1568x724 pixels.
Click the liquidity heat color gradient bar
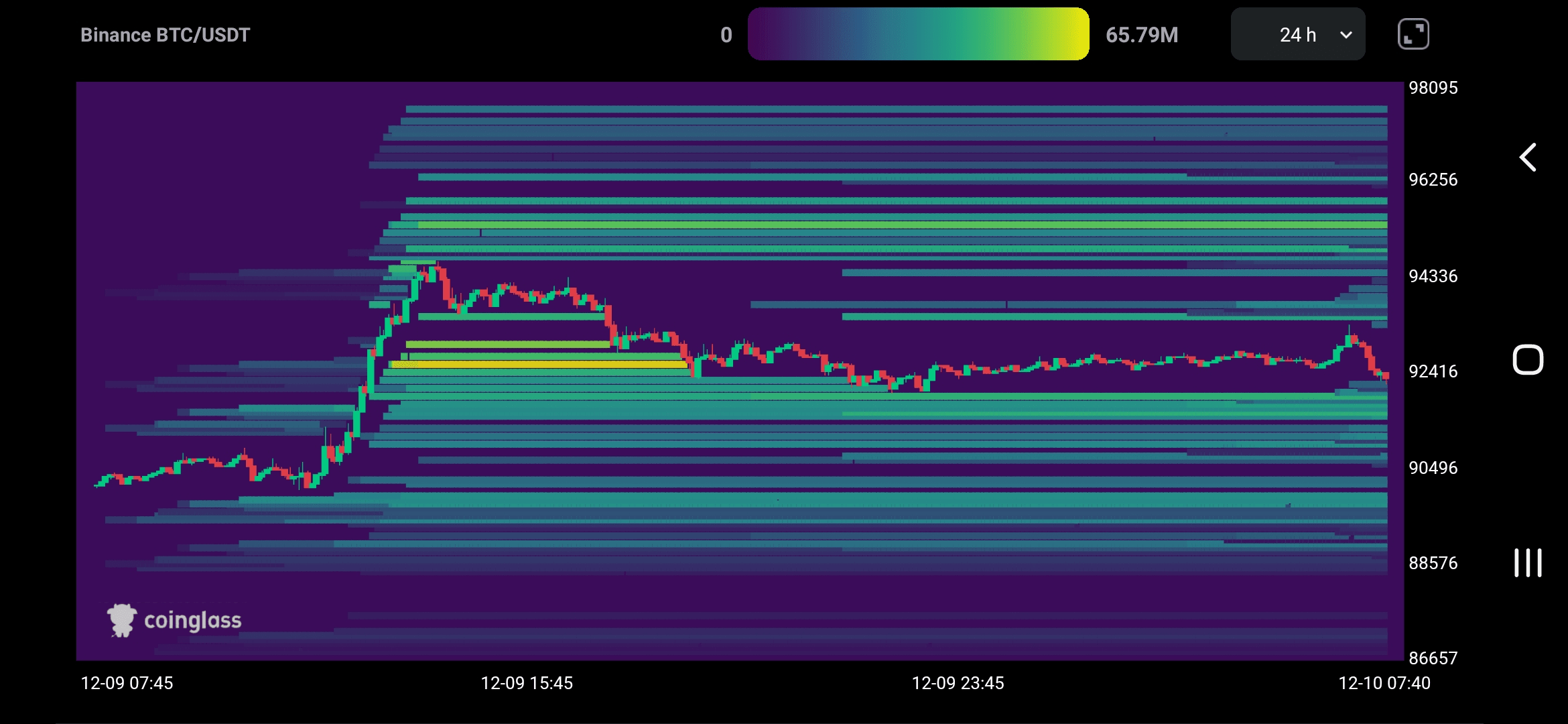918,34
